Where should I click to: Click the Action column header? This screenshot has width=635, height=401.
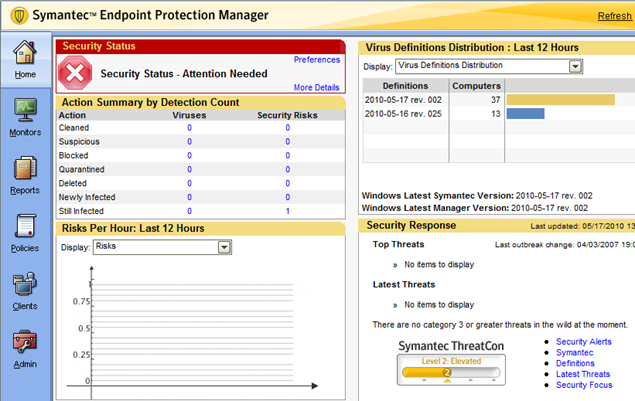click(x=72, y=115)
